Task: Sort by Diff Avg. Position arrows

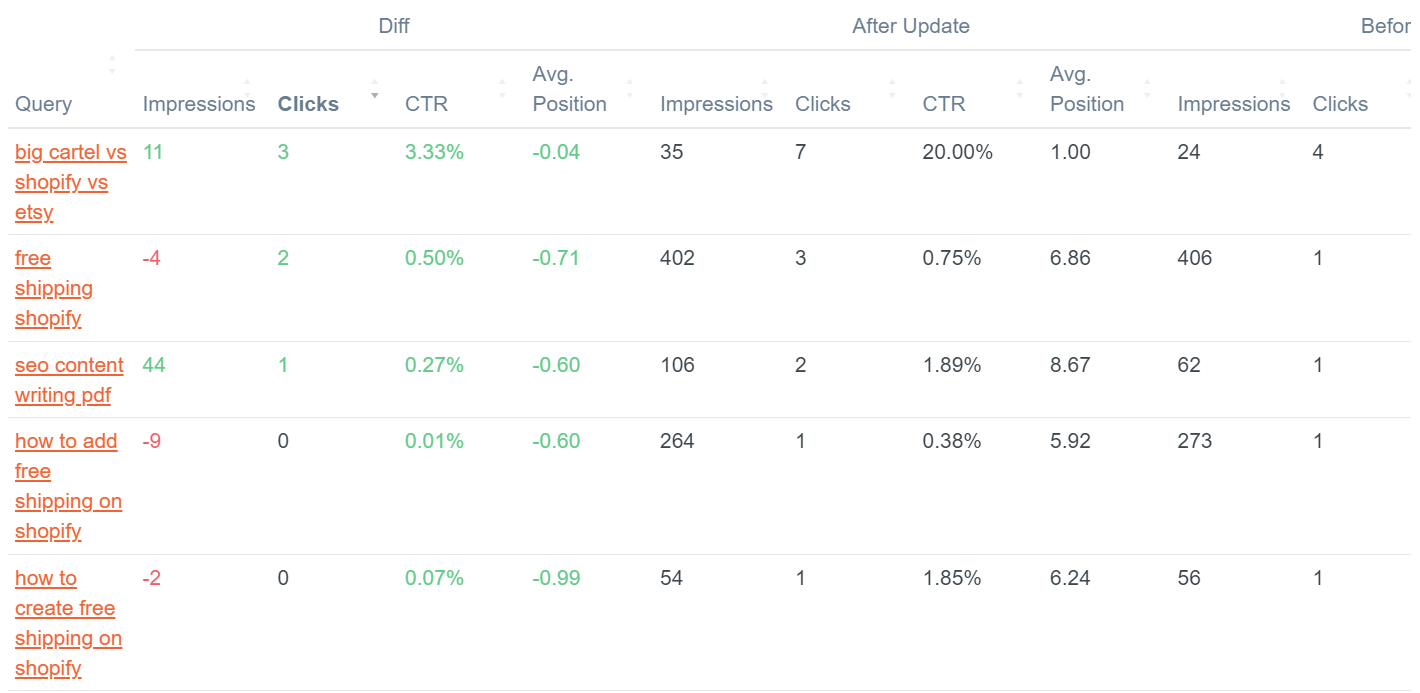Action: 630,88
